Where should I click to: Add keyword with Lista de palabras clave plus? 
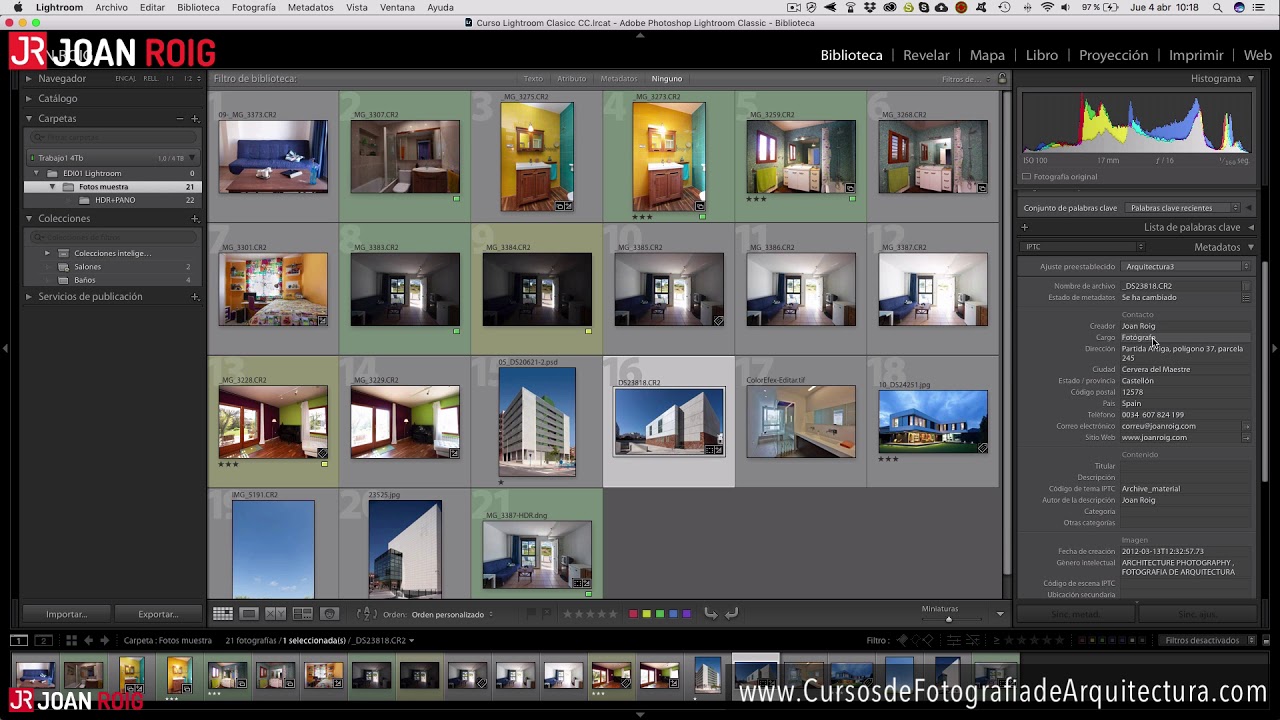(1024, 227)
